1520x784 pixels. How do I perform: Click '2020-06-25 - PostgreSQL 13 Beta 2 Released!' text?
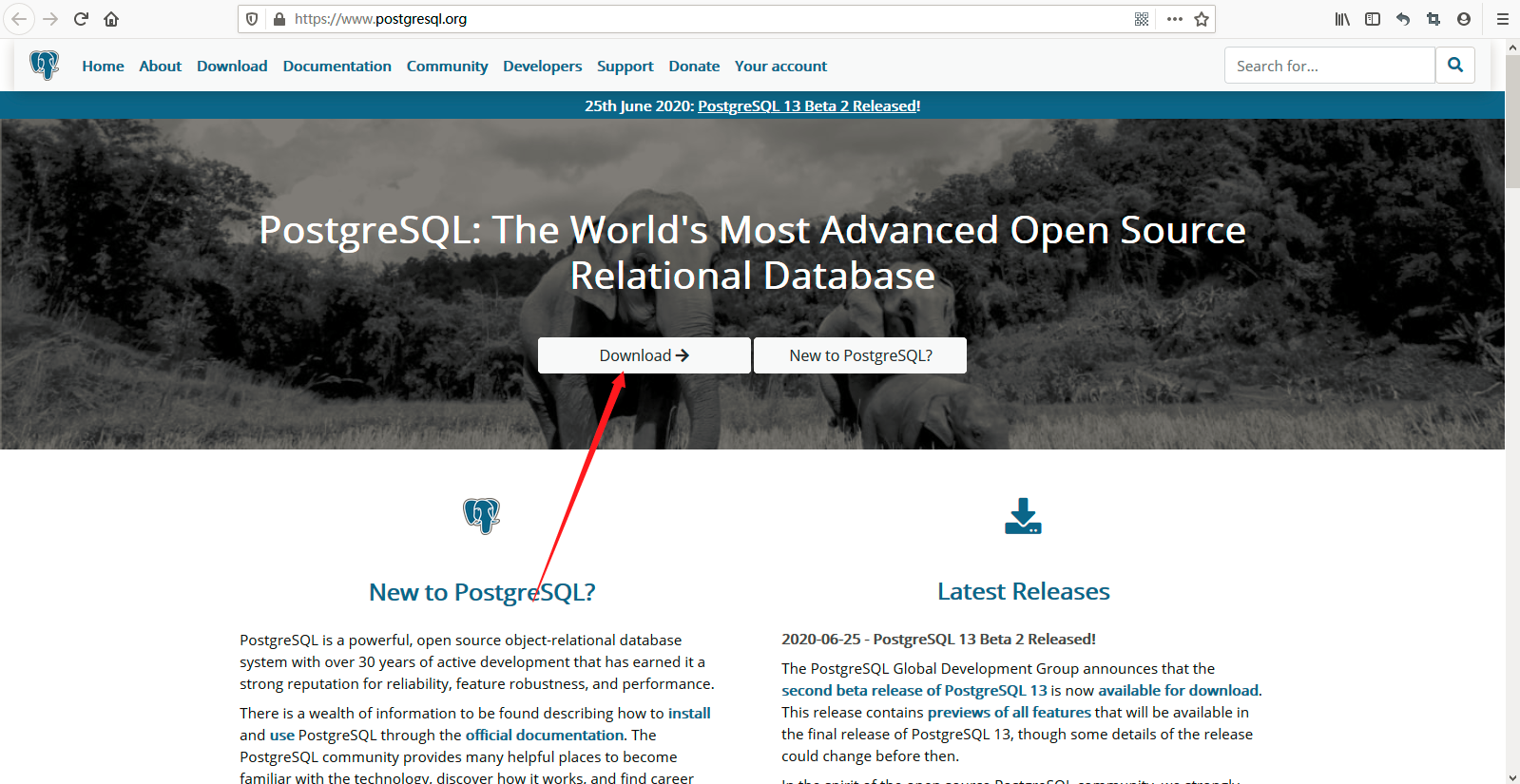tap(938, 640)
